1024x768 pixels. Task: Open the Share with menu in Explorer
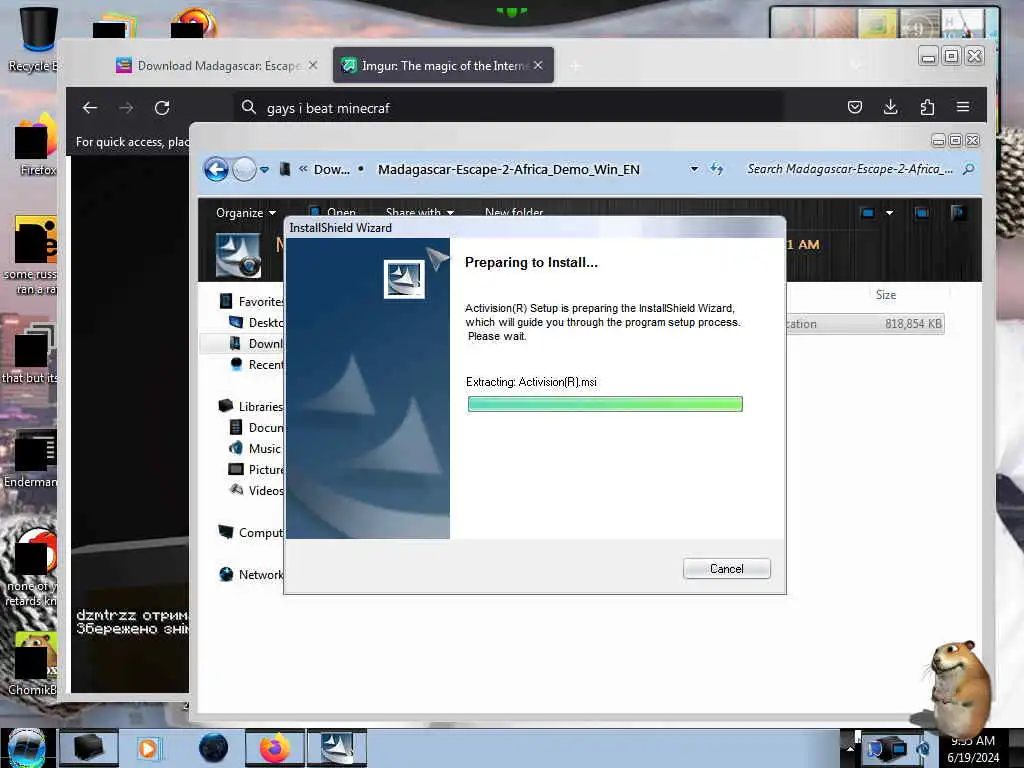click(x=419, y=212)
